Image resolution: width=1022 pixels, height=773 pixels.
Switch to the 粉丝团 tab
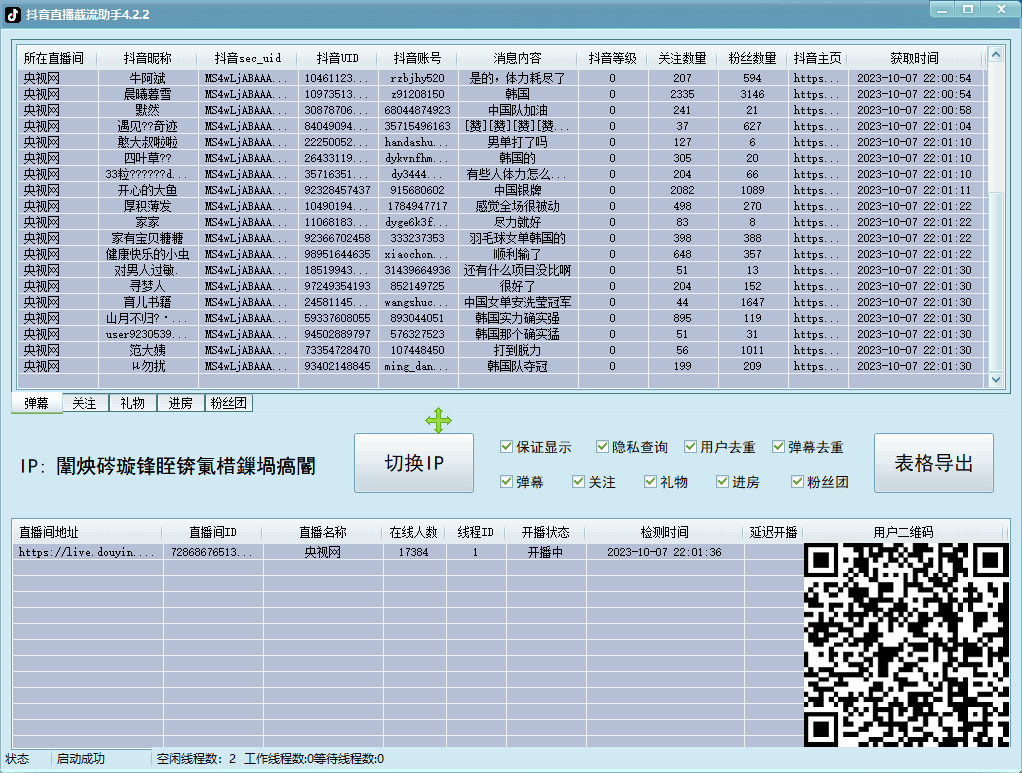(x=229, y=403)
